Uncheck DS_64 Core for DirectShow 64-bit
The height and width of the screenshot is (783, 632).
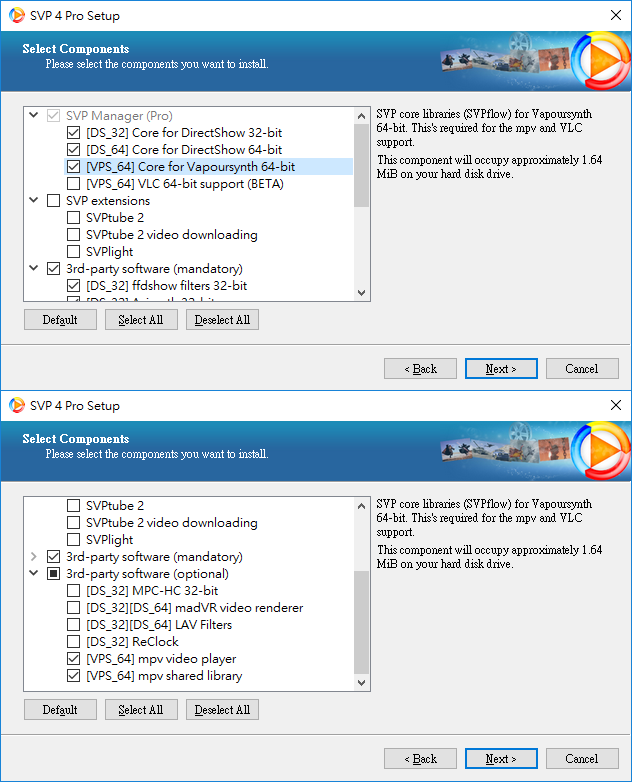click(73, 150)
